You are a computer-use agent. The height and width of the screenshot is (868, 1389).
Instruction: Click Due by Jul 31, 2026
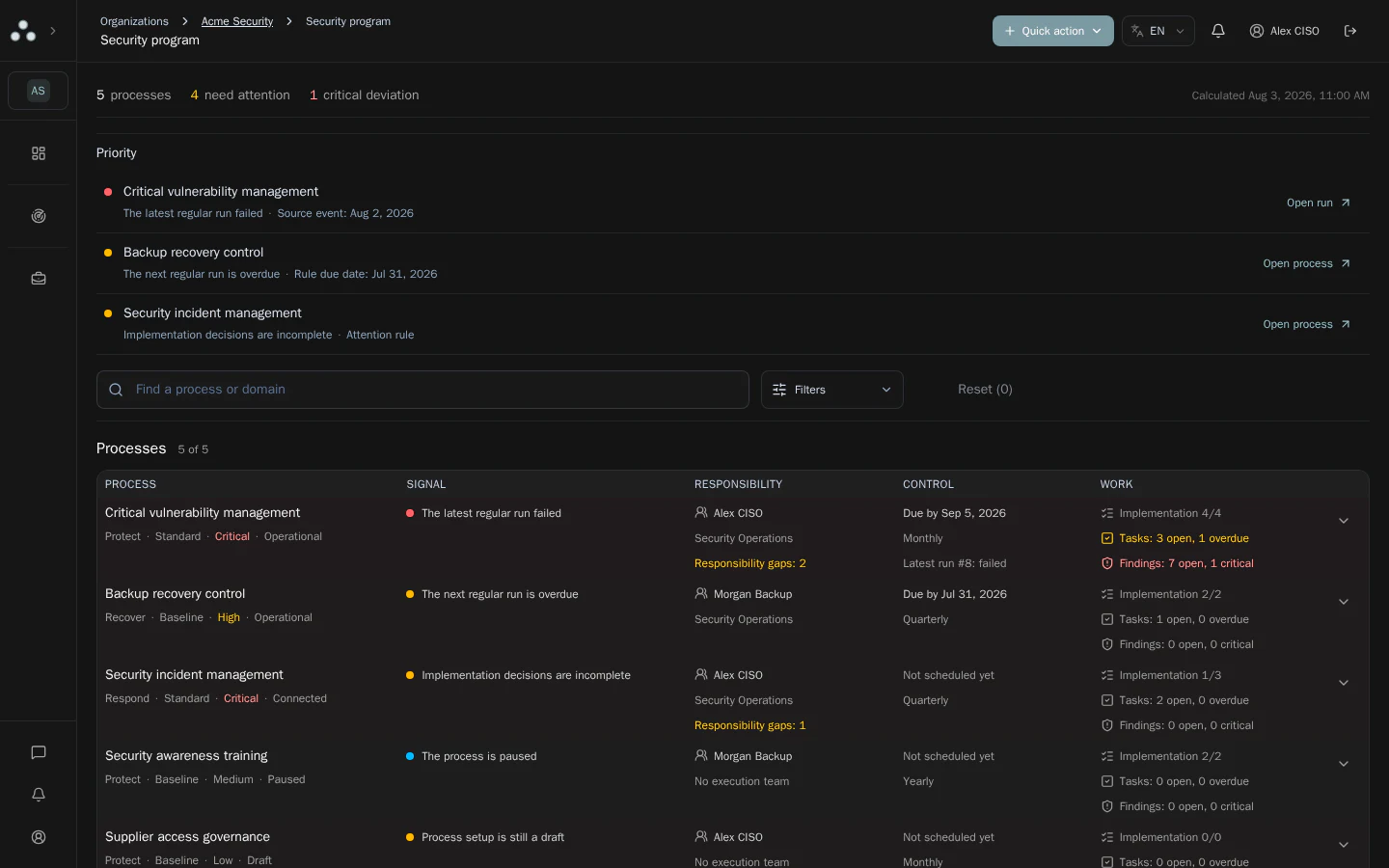tap(955, 594)
